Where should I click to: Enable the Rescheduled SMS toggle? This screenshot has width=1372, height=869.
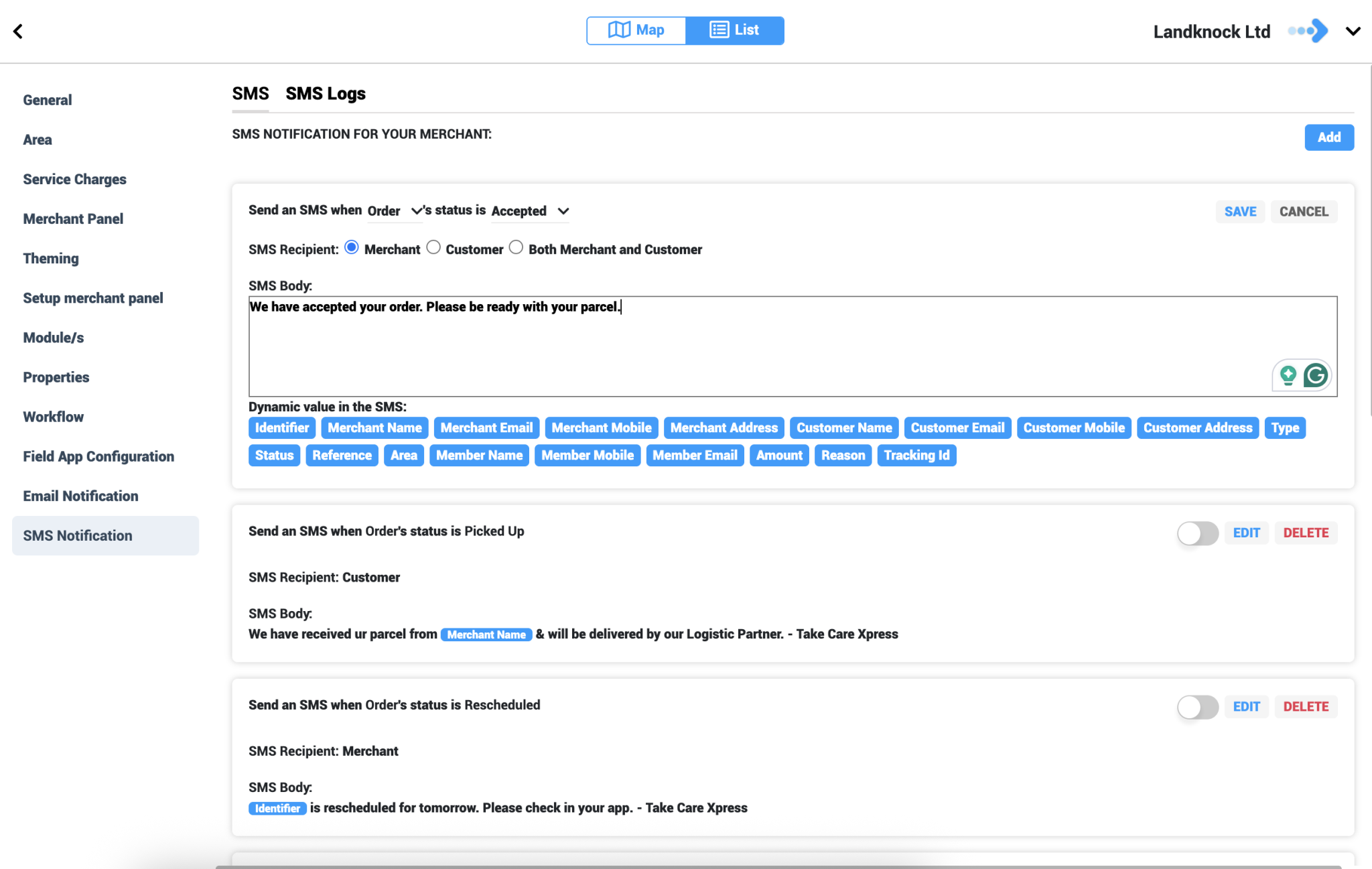(1197, 707)
